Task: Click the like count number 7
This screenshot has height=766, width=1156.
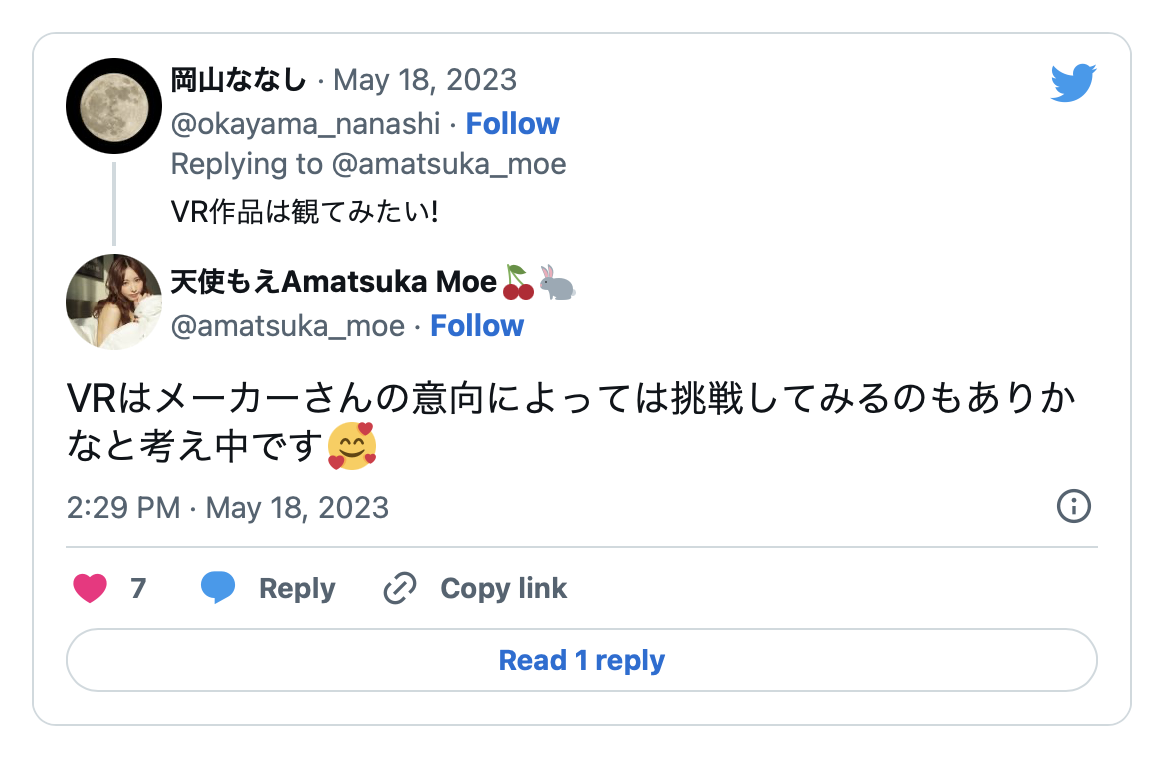Action: coord(138,588)
